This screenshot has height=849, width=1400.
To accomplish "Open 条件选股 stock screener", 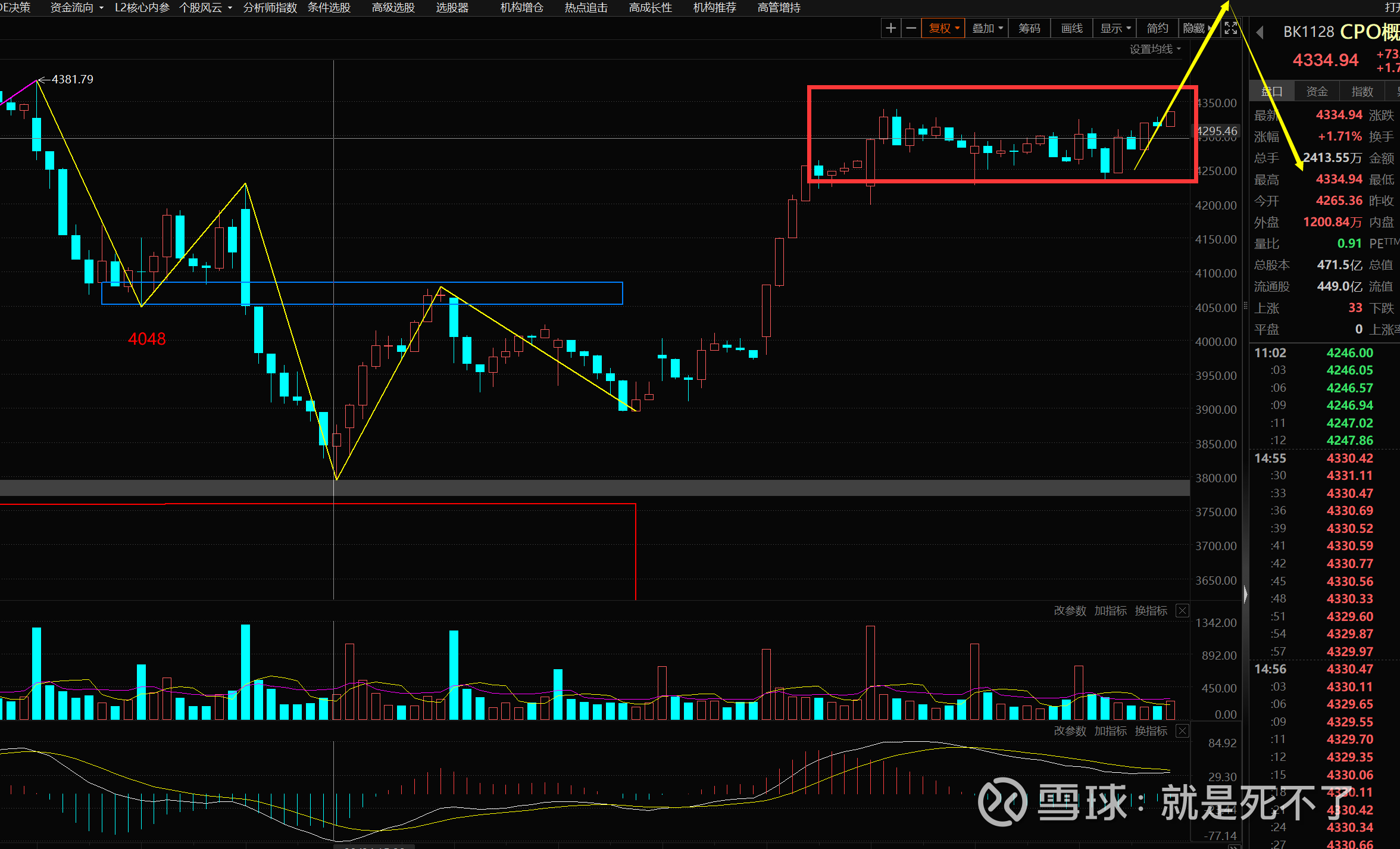I will pyautogui.click(x=329, y=8).
